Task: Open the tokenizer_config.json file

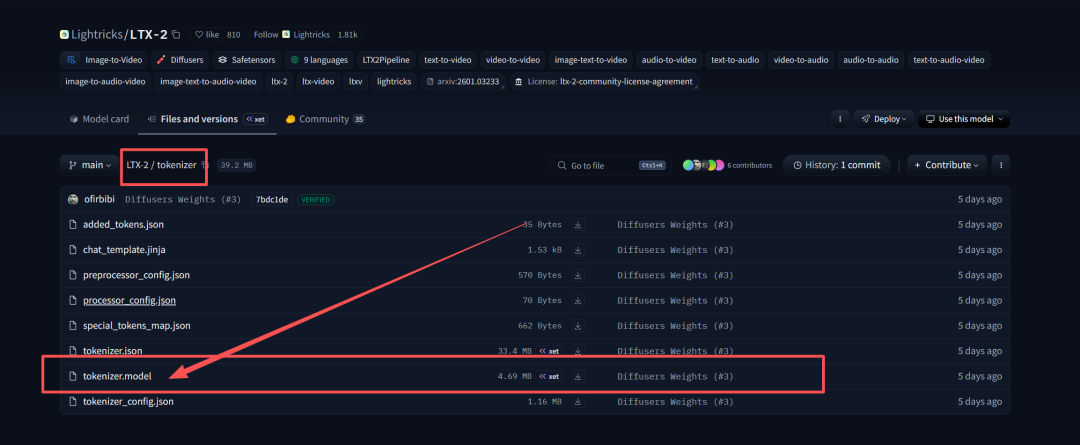Action: pos(128,401)
